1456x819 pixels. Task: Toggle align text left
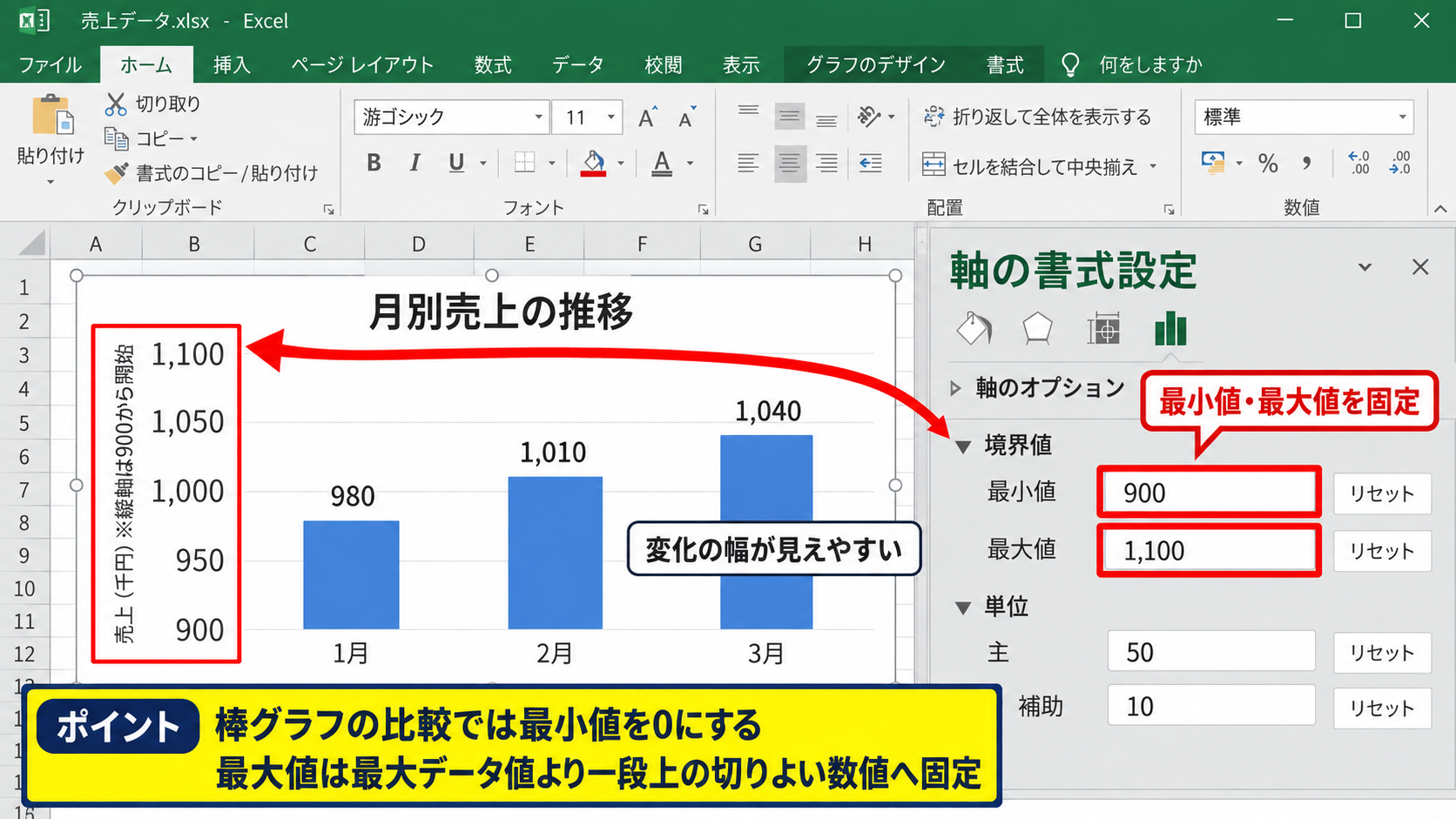tap(748, 163)
